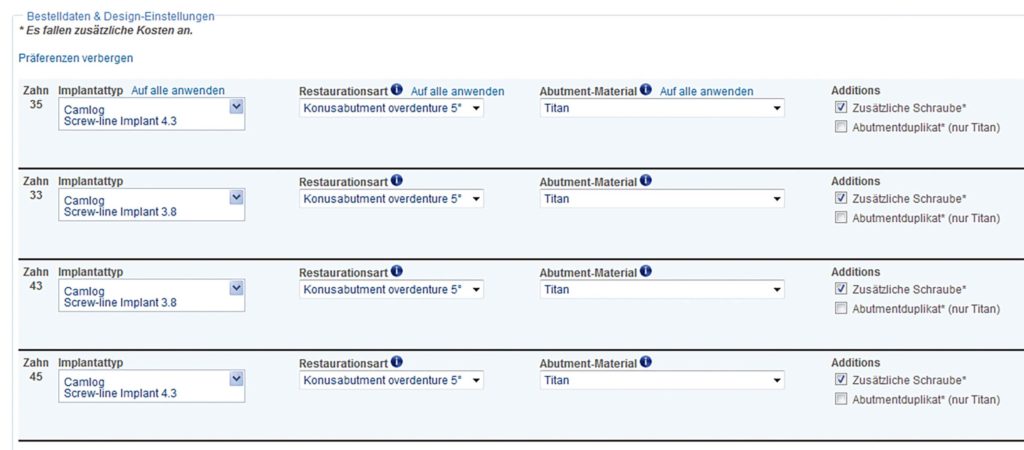This screenshot has height=450, width=1024.
Task: Click info icon beside Abutment-Material for tooth 35
Action: (x=646, y=90)
